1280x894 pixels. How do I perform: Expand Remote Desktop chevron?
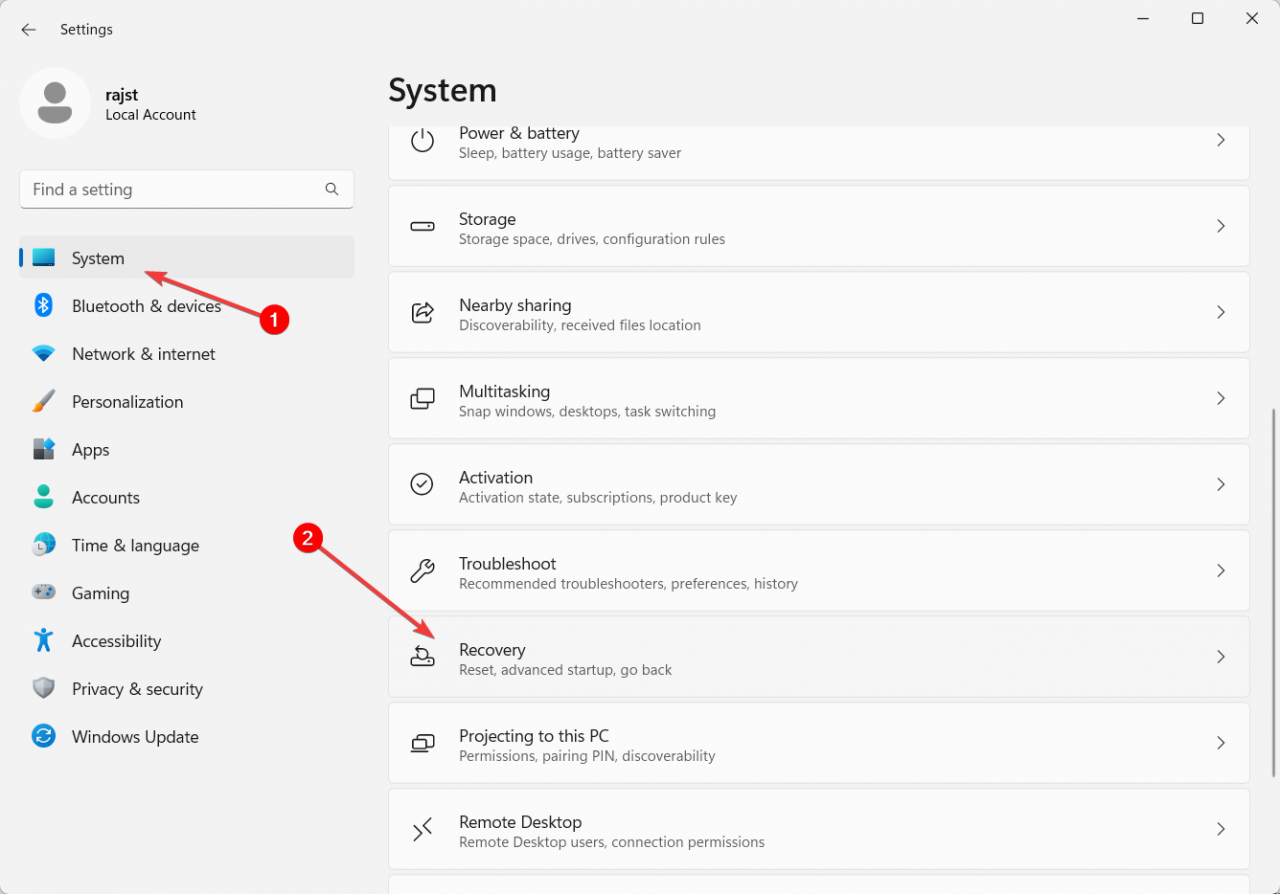click(x=1220, y=829)
